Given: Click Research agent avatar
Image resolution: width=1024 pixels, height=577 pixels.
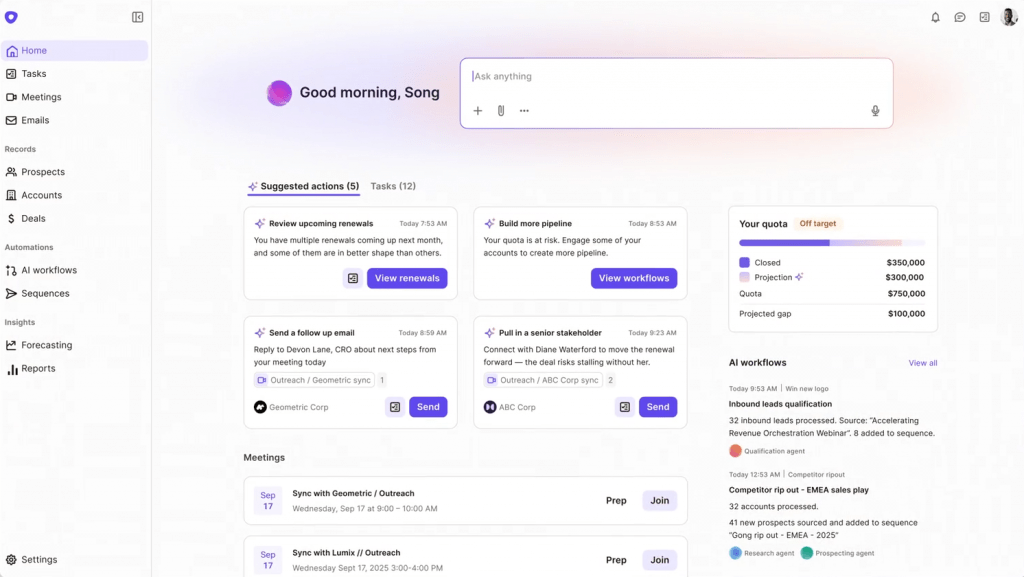Looking at the screenshot, I should pos(735,553).
